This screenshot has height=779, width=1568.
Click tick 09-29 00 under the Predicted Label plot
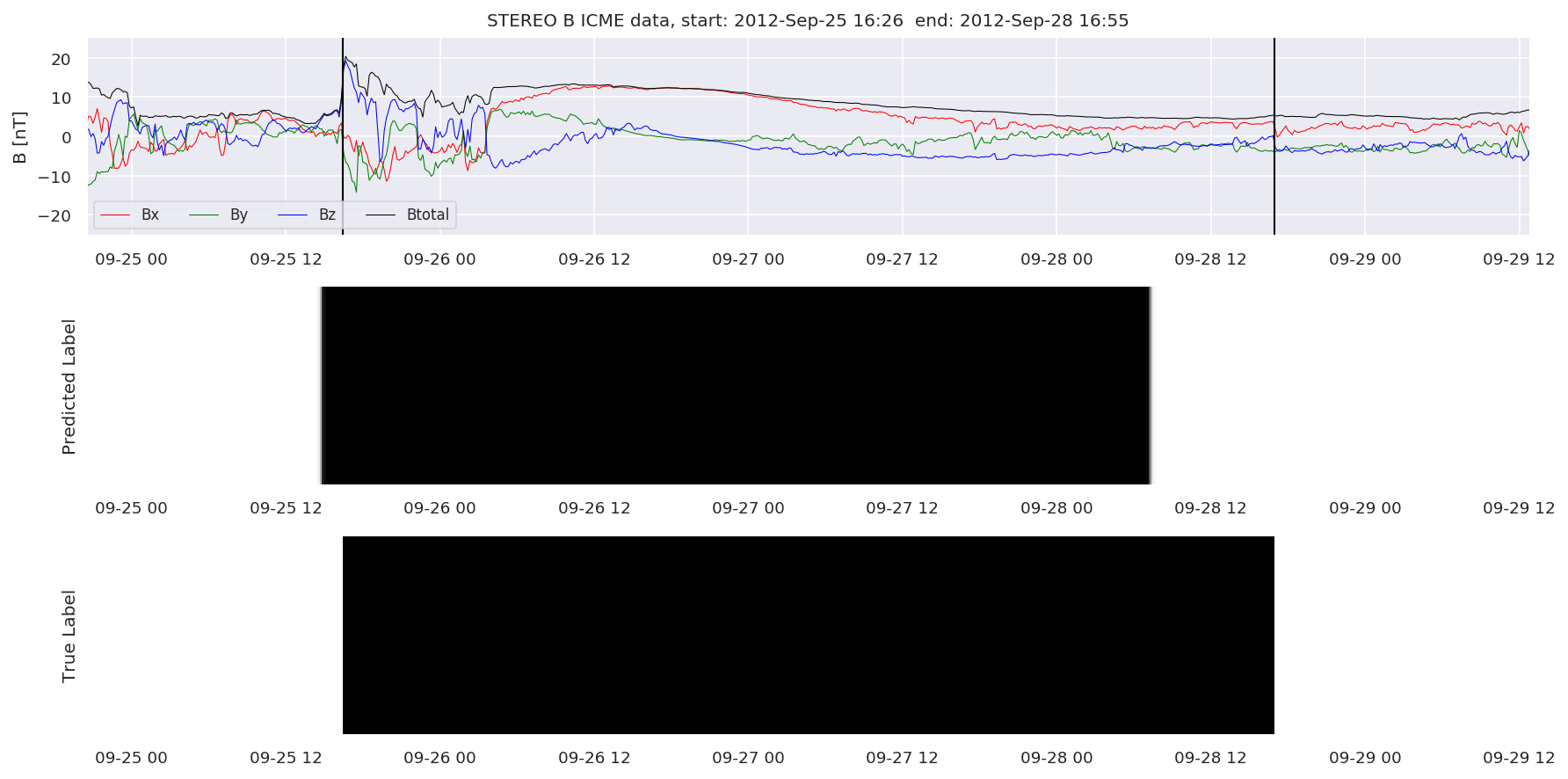1366,508
